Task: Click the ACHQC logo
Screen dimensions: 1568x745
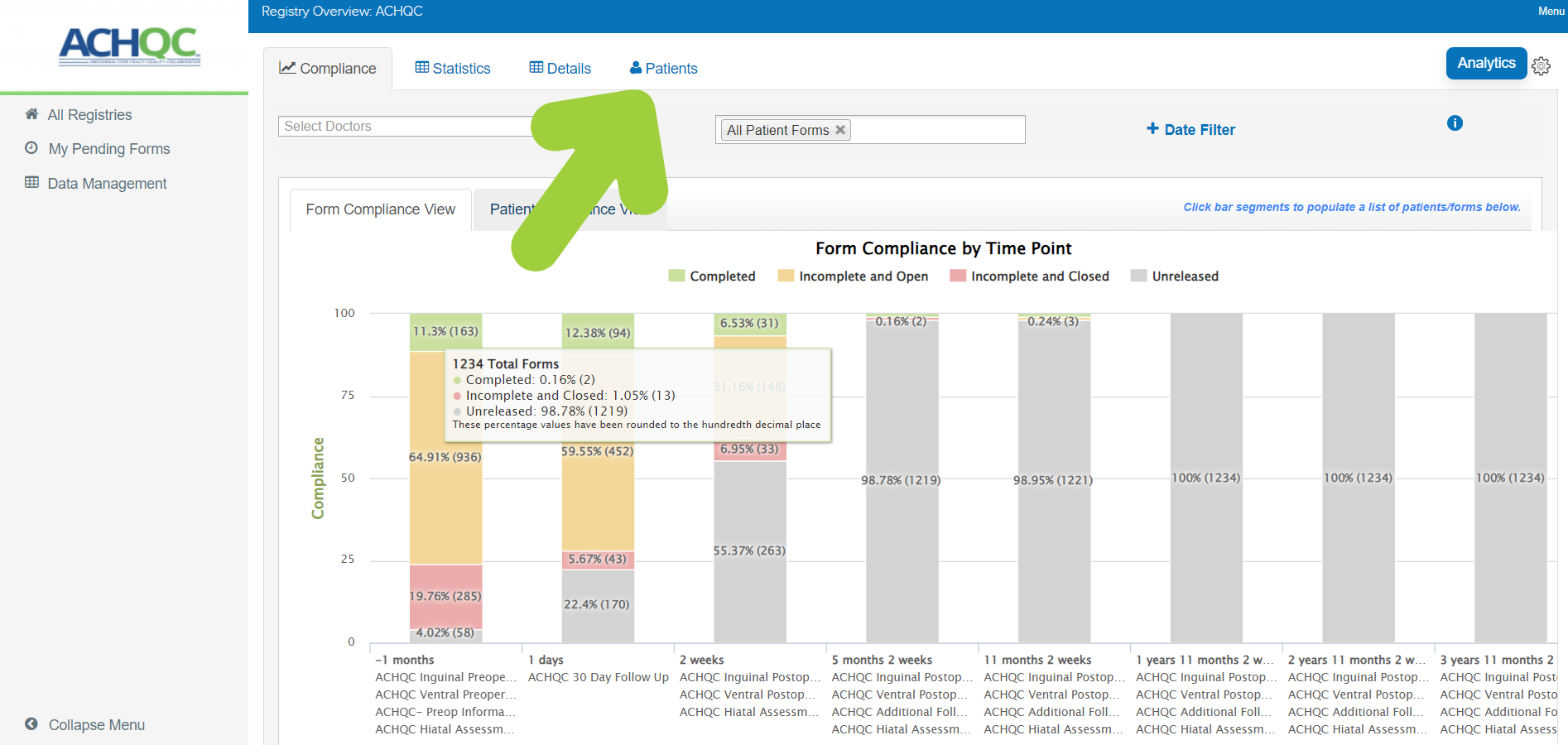Action: [130, 46]
